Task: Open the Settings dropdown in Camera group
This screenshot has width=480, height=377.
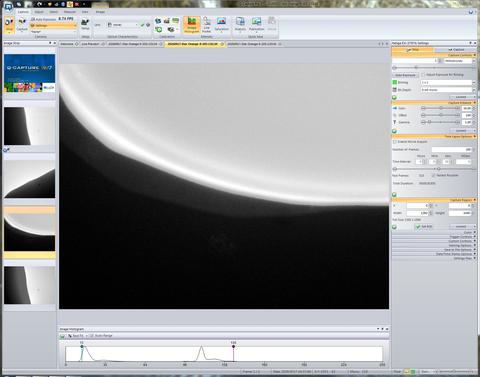Action: pyautogui.click(x=53, y=26)
